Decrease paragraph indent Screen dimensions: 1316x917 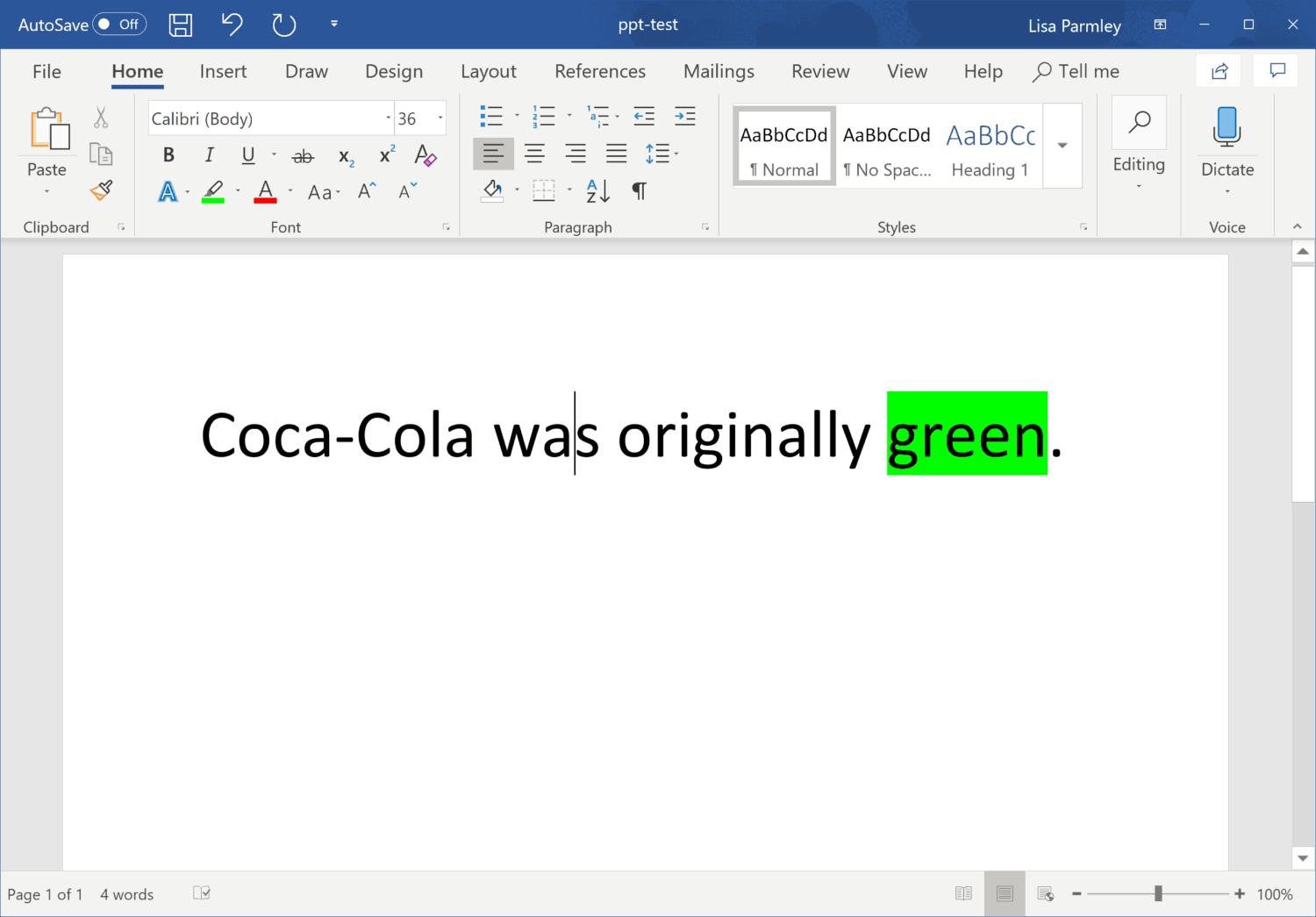[644, 116]
